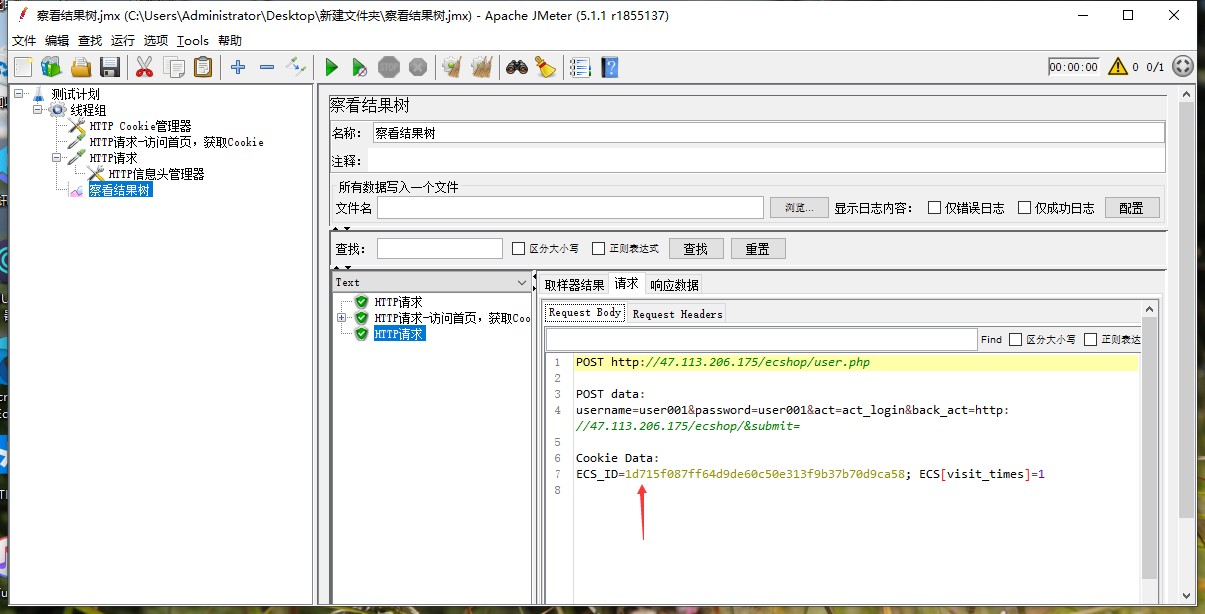This screenshot has height=614, width=1205.
Task: Collapse all tree nodes with minus icon
Action: pyautogui.click(x=267, y=67)
